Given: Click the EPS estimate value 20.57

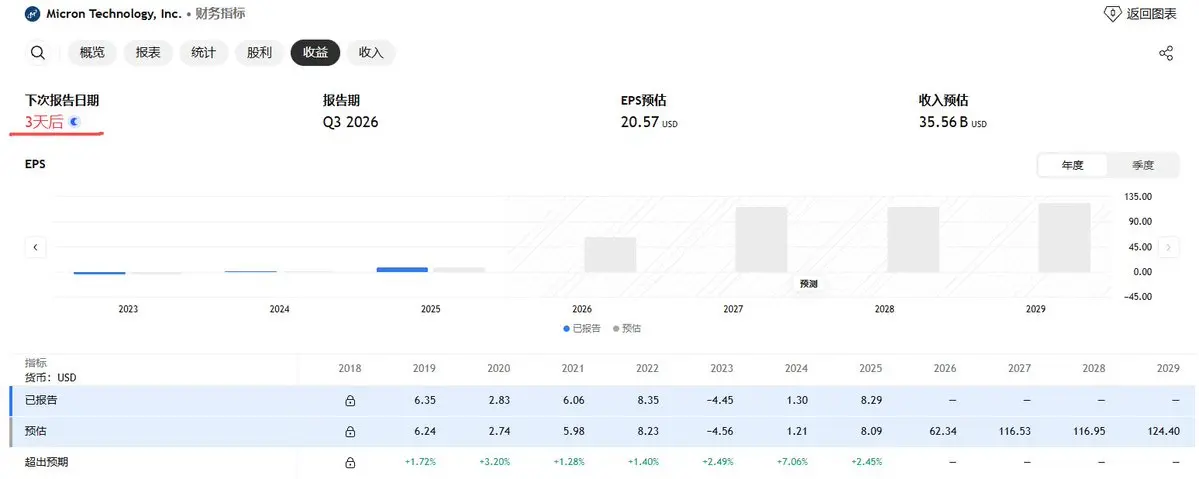Looking at the screenshot, I should coord(640,122).
